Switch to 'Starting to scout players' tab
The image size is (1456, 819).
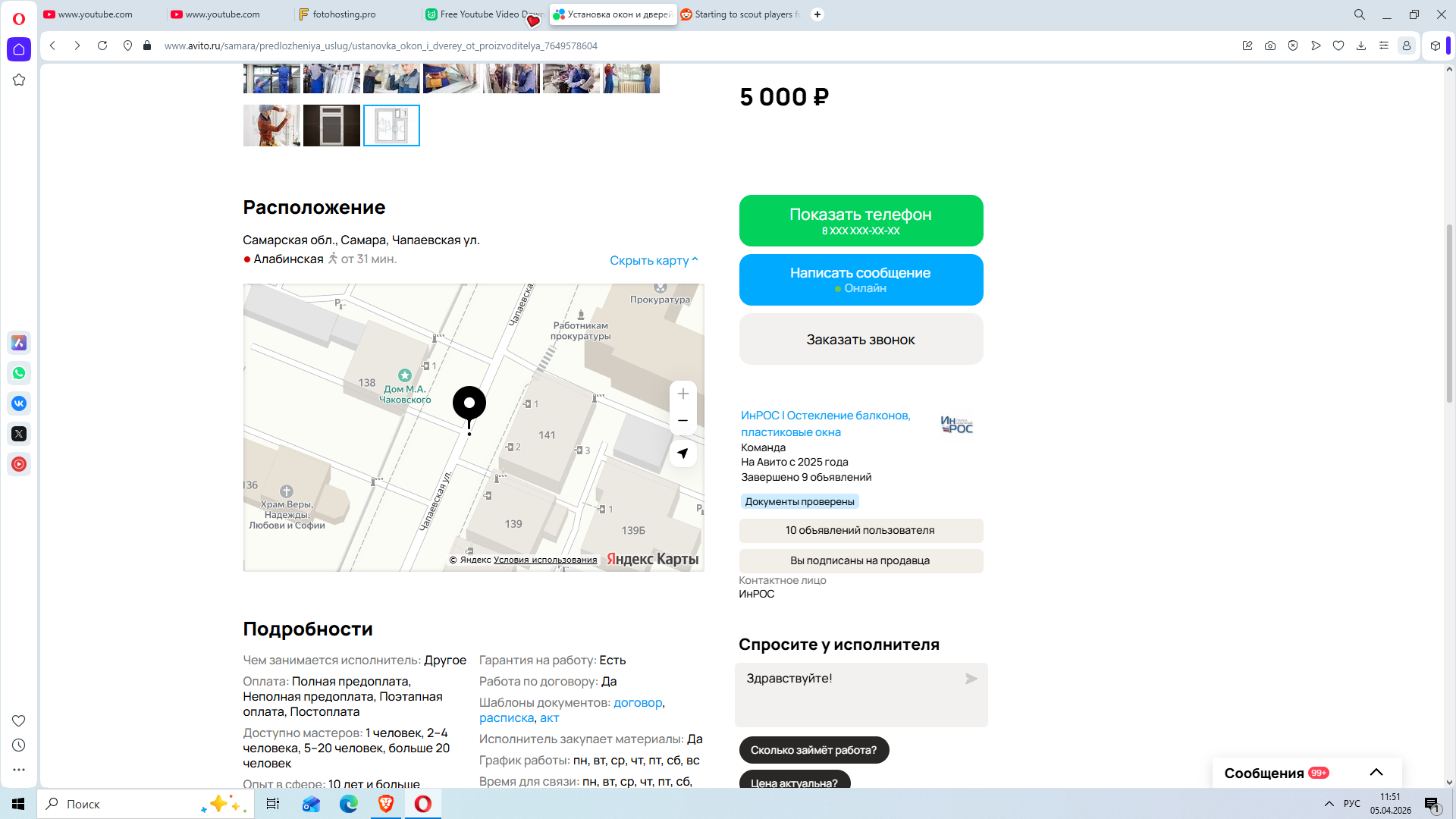pos(743,14)
